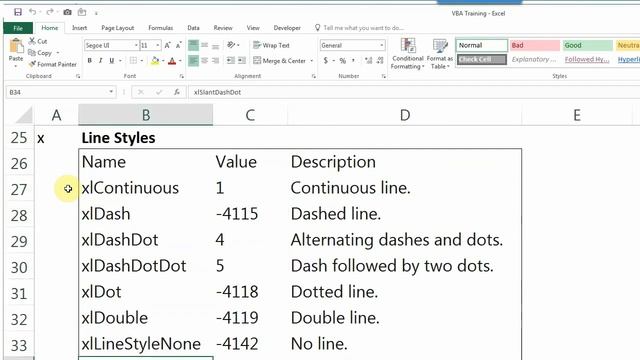Increase the font size
640x360 pixels.
(x=168, y=45)
